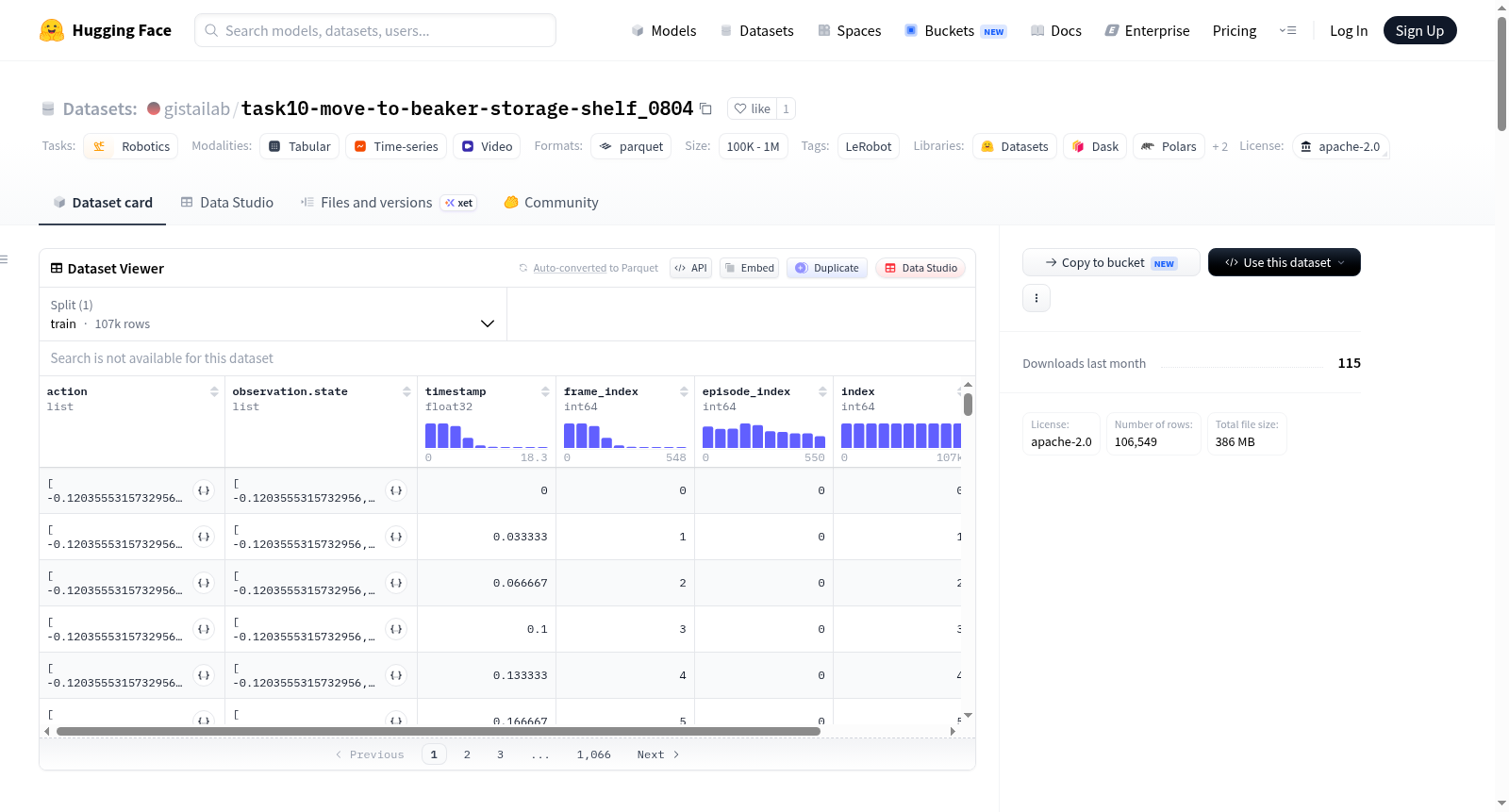The image size is (1509, 812).
Task: Click the Duplicate button in Dataset Viewer
Action: [827, 268]
